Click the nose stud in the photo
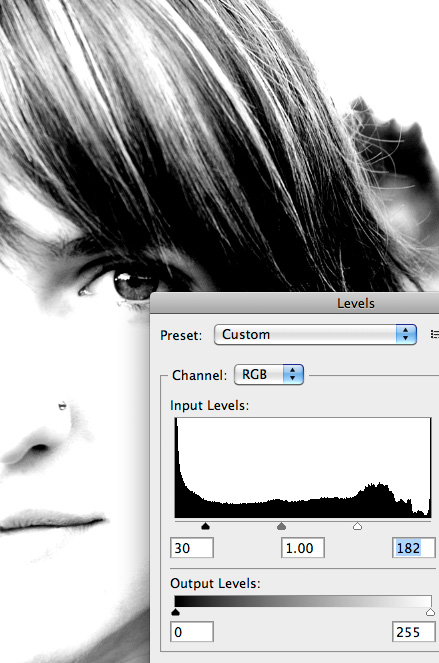Viewport: 439px width, 663px height. pos(62,406)
